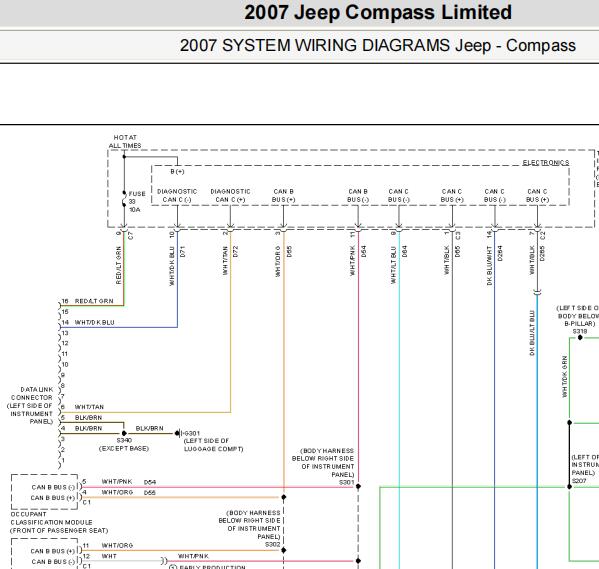Click 'RED/LT GRN' at data link pin 16
Image resolution: width=599 pixels, height=569 pixels.
(94, 301)
